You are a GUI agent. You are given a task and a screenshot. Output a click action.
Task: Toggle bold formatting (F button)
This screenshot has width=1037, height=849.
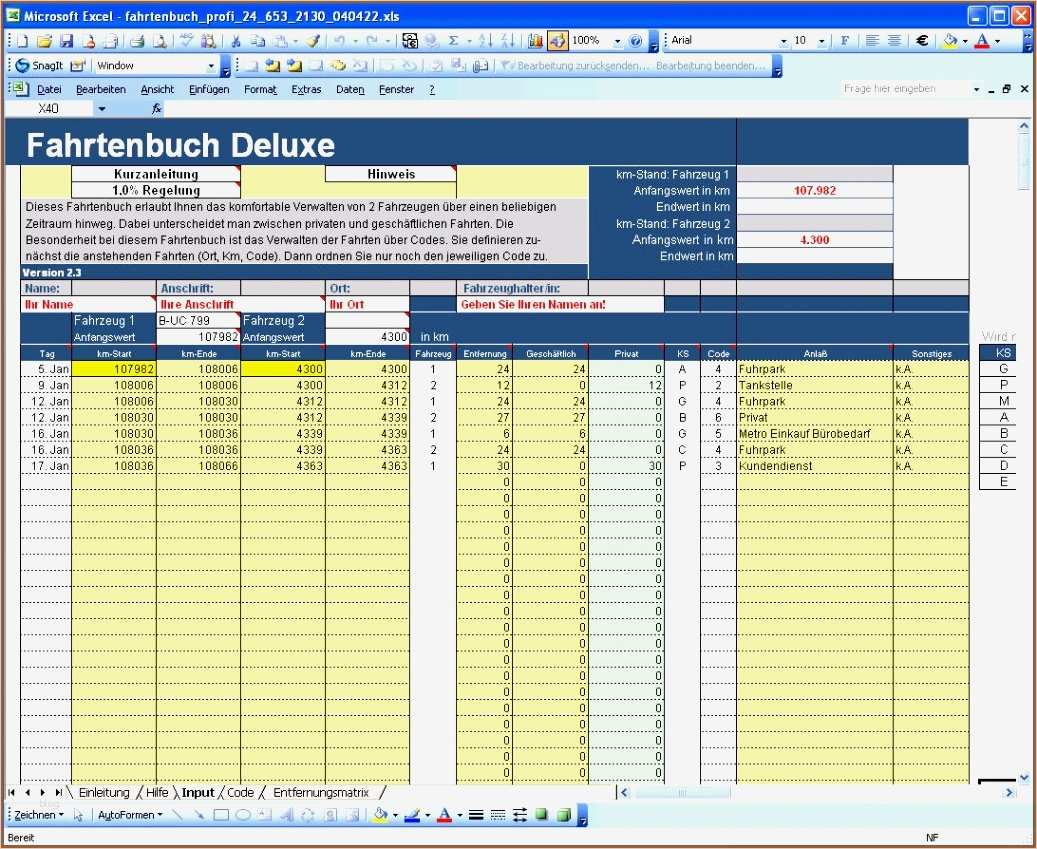tap(845, 41)
